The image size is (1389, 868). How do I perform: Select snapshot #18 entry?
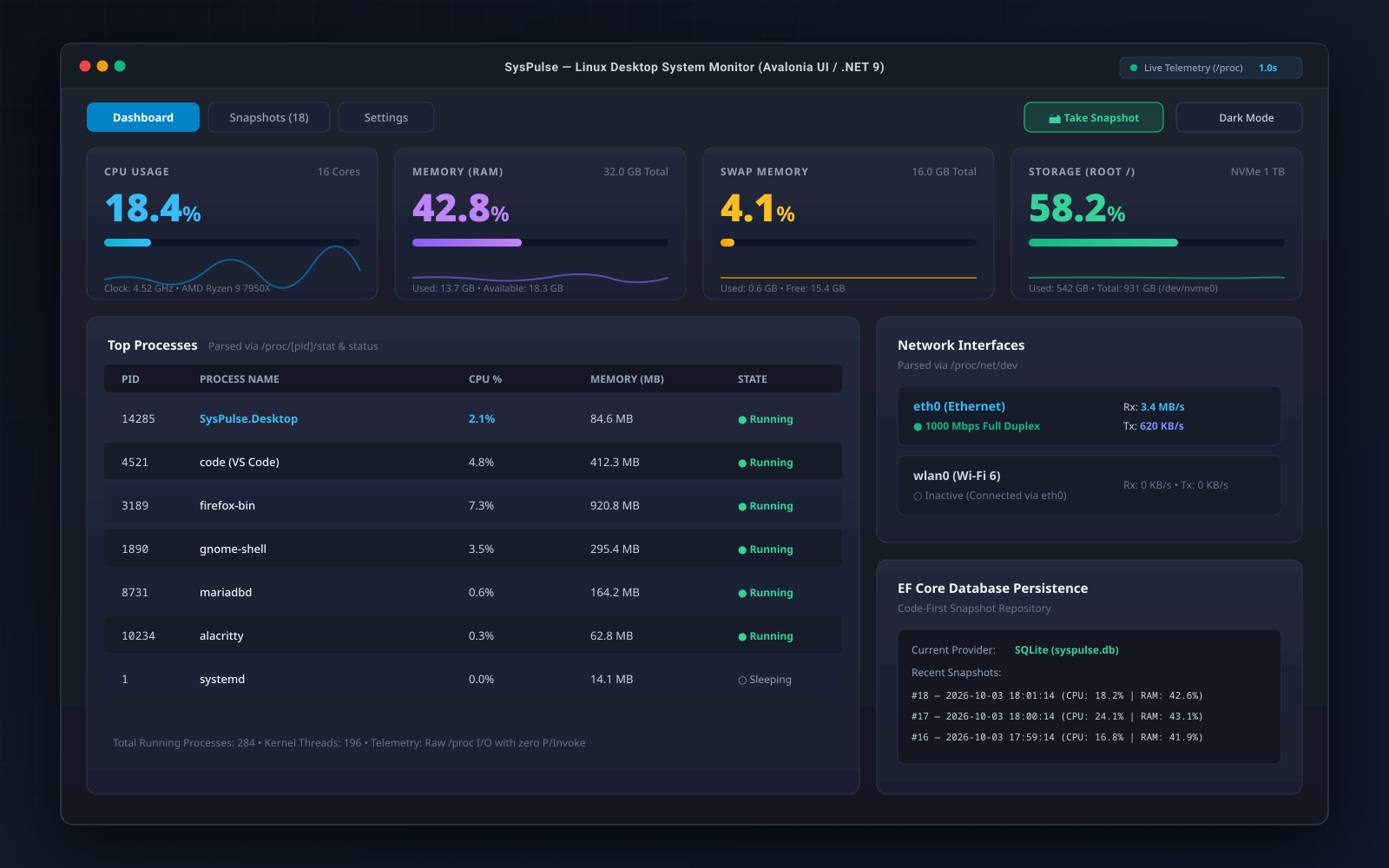1057,695
